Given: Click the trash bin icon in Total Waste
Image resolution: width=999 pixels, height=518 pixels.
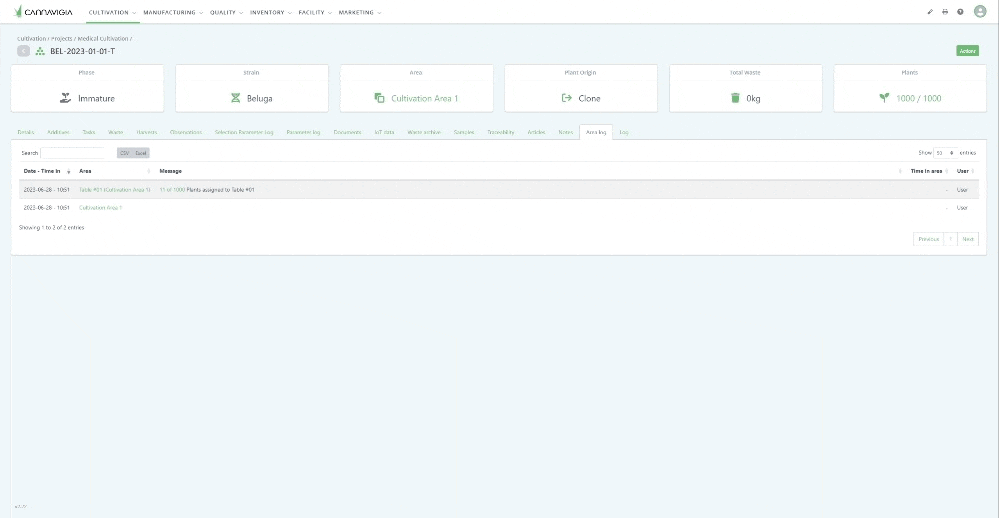Looking at the screenshot, I should [735, 98].
